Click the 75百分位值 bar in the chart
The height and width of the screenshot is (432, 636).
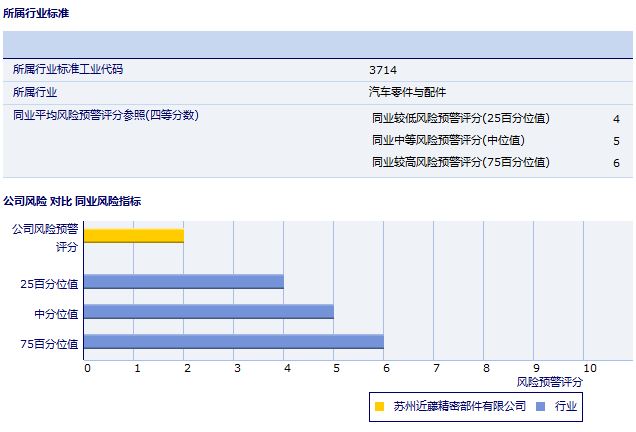click(x=233, y=342)
